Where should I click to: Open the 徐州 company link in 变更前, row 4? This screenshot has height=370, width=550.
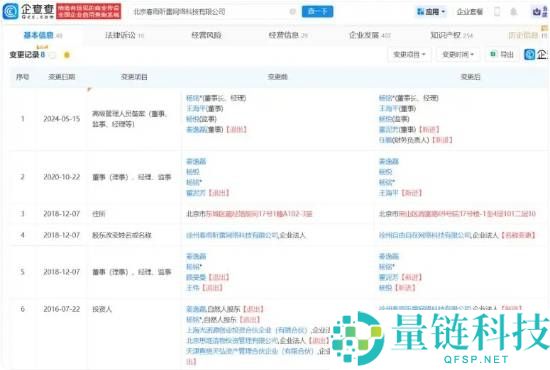(232, 235)
